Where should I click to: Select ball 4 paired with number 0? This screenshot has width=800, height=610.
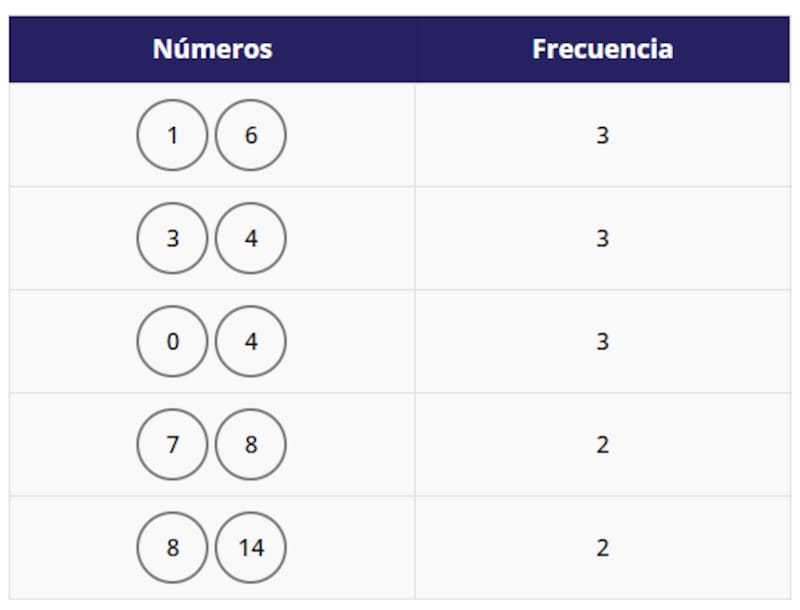tap(251, 341)
